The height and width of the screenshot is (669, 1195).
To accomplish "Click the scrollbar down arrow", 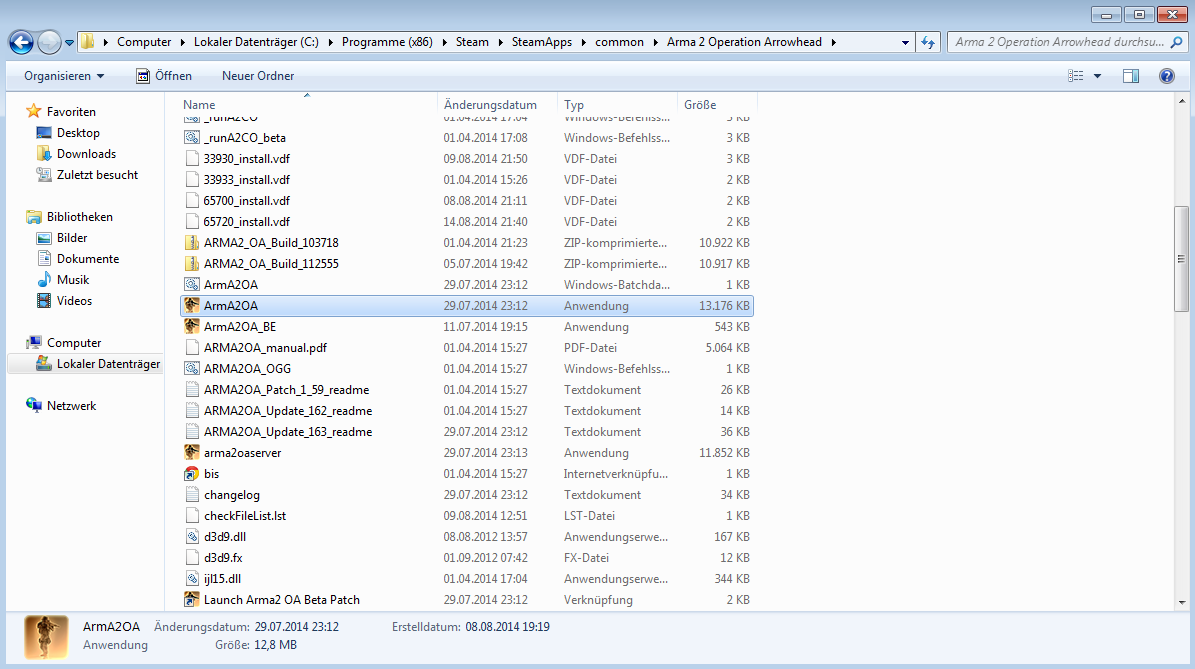I will [x=1181, y=603].
